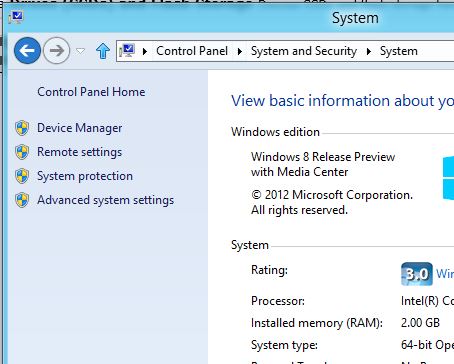The image size is (454, 364).
Task: Open Advanced system settings link
Action: [105, 200]
